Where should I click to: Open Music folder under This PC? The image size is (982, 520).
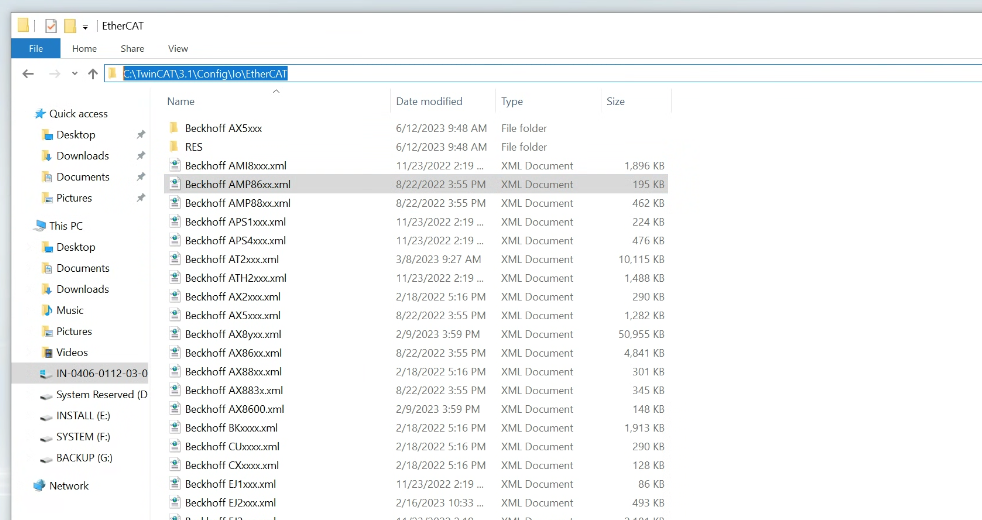tap(69, 310)
